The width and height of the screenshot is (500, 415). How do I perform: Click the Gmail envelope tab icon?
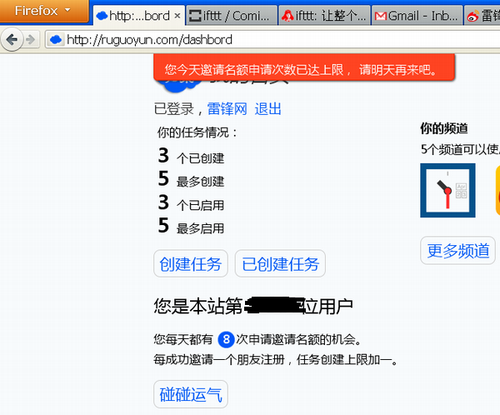click(380, 16)
